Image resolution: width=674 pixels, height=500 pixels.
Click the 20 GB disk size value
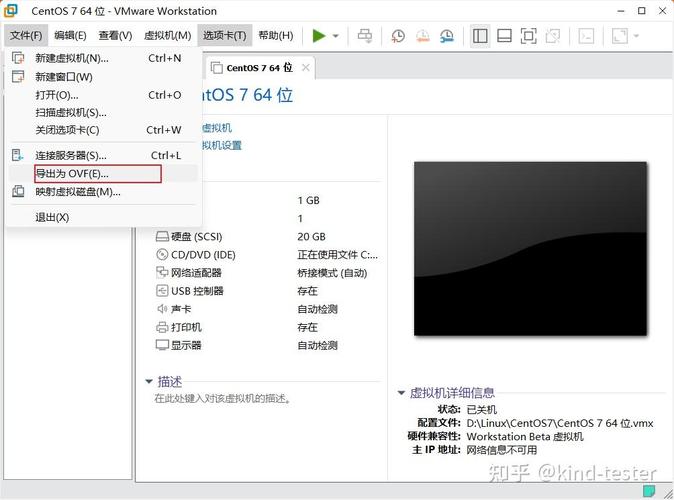(x=311, y=237)
